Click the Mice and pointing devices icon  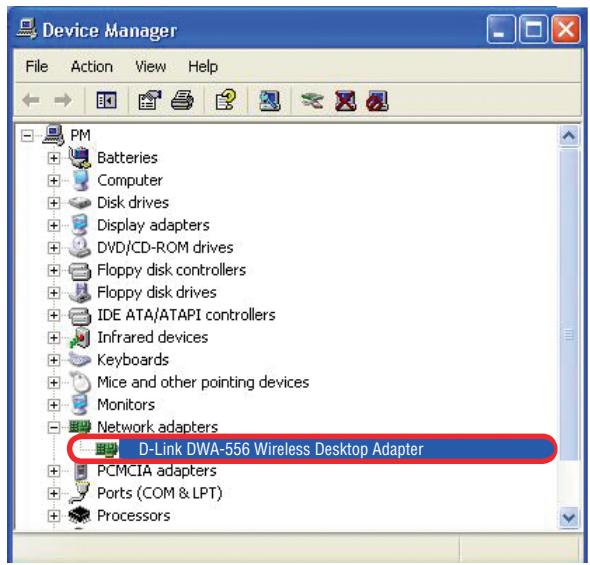[79, 382]
